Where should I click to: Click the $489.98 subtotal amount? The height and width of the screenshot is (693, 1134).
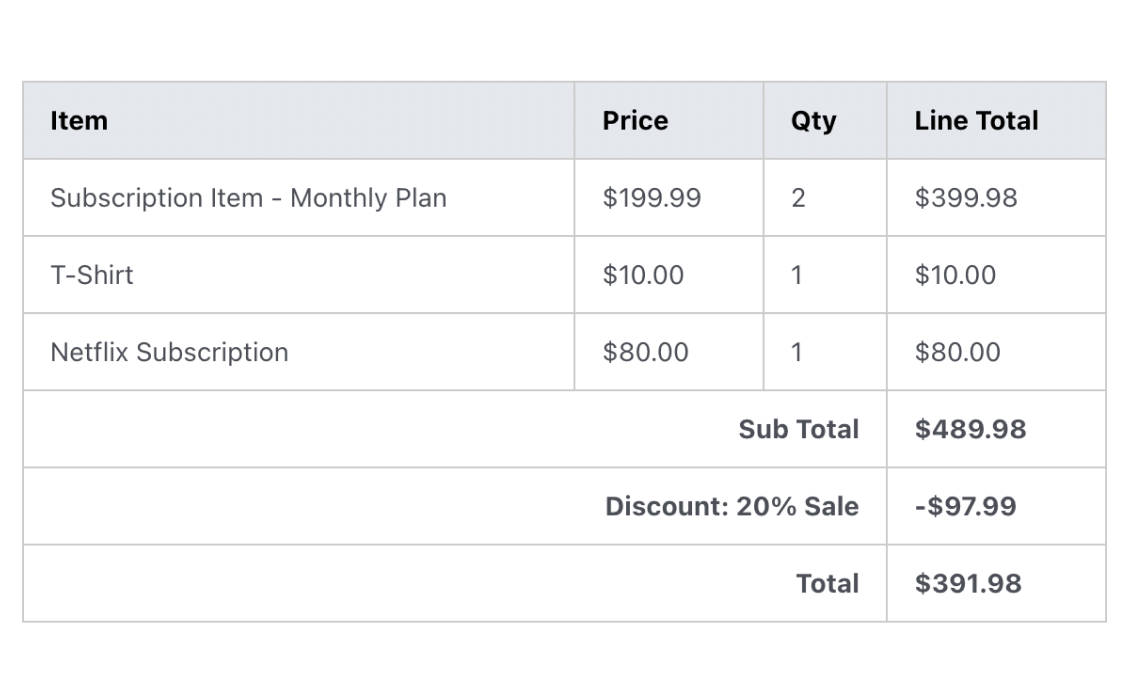(970, 429)
